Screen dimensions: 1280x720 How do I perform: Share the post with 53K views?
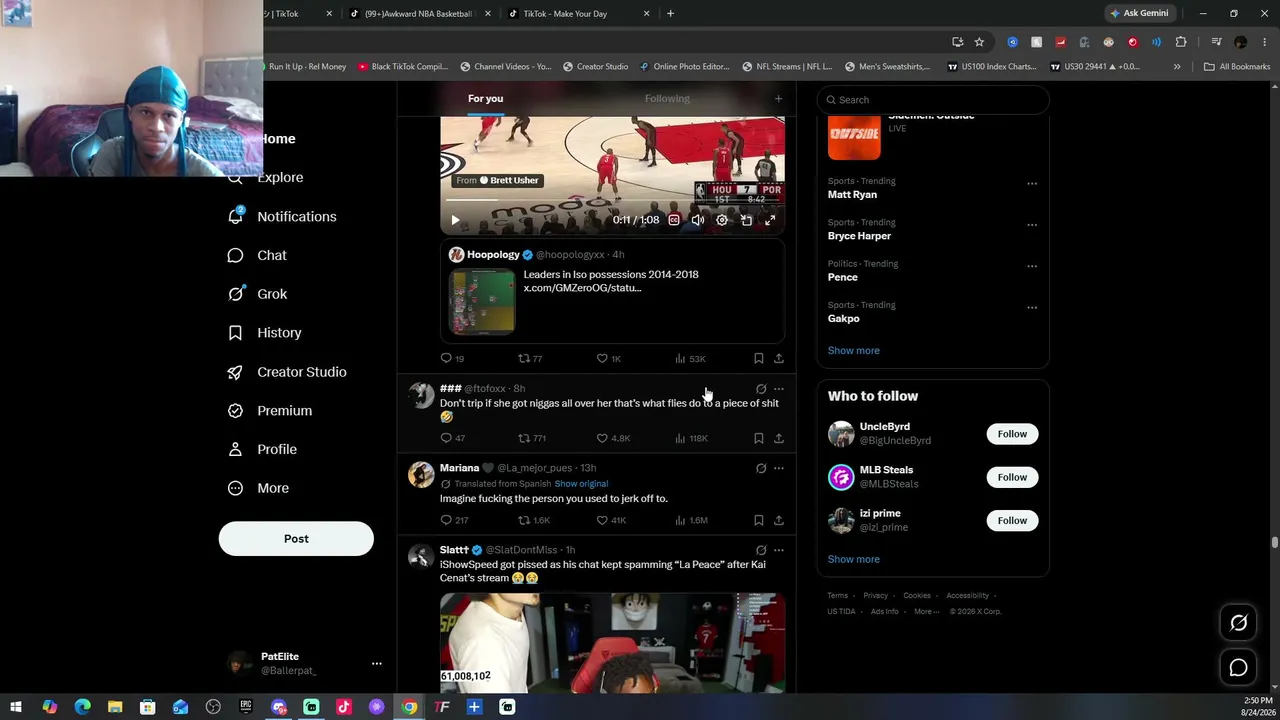coord(779,358)
